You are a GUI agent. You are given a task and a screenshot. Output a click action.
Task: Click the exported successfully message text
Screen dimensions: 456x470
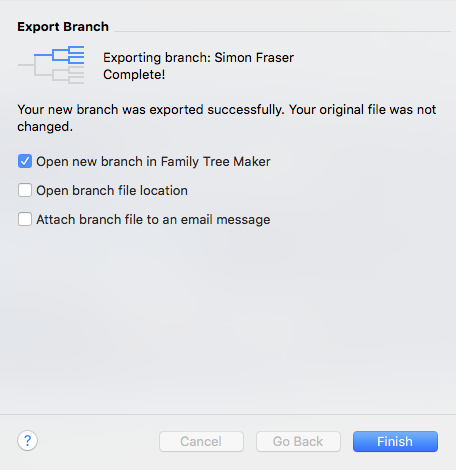[x=227, y=118]
